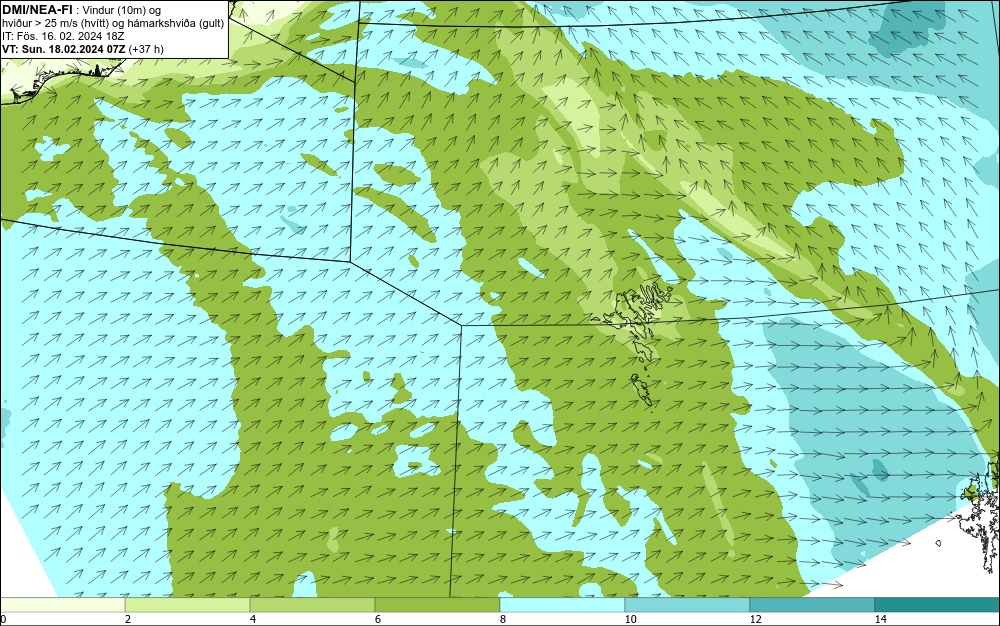Click the '14' label on color scale

[880, 620]
